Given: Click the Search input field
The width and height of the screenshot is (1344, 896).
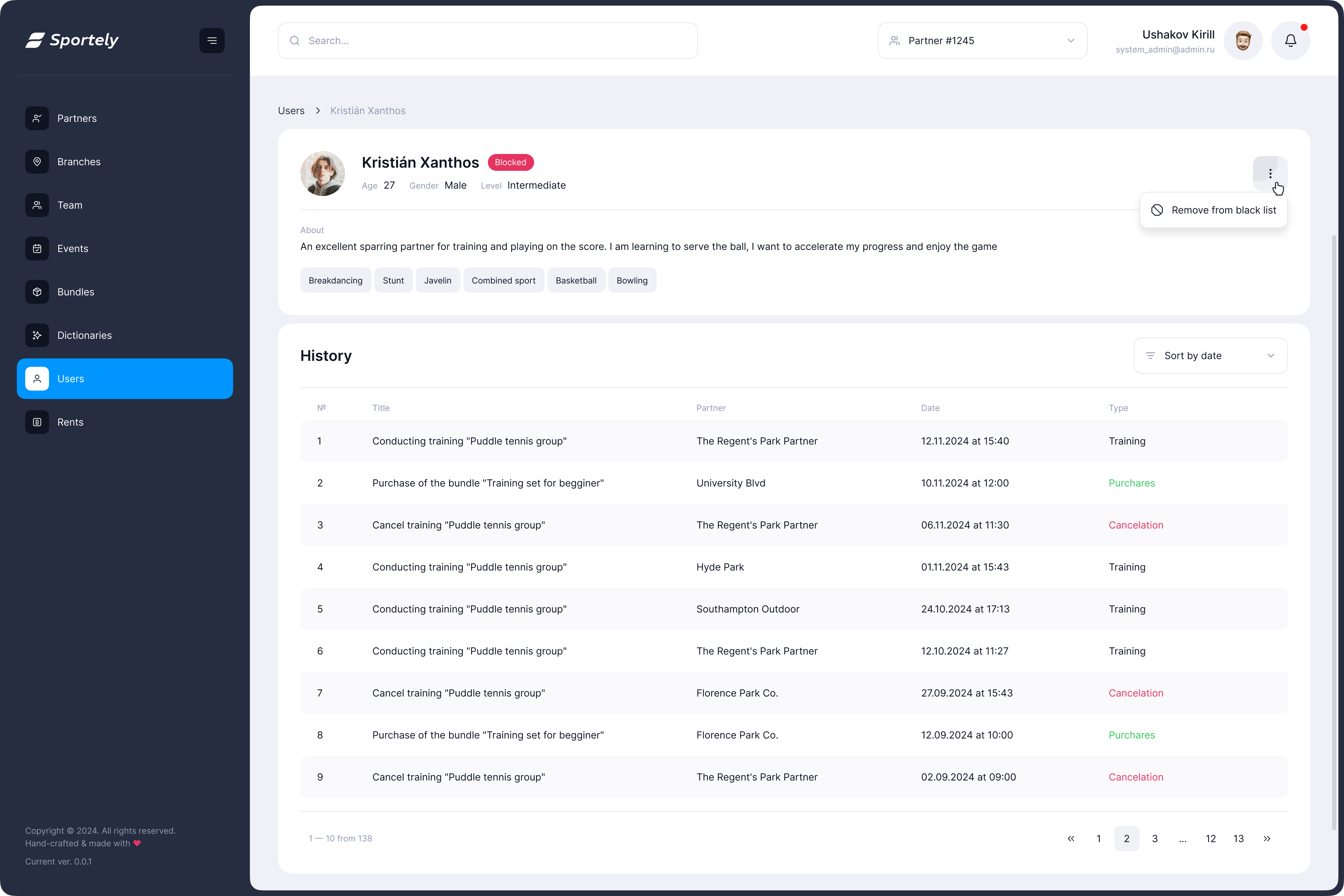Looking at the screenshot, I should pos(488,41).
